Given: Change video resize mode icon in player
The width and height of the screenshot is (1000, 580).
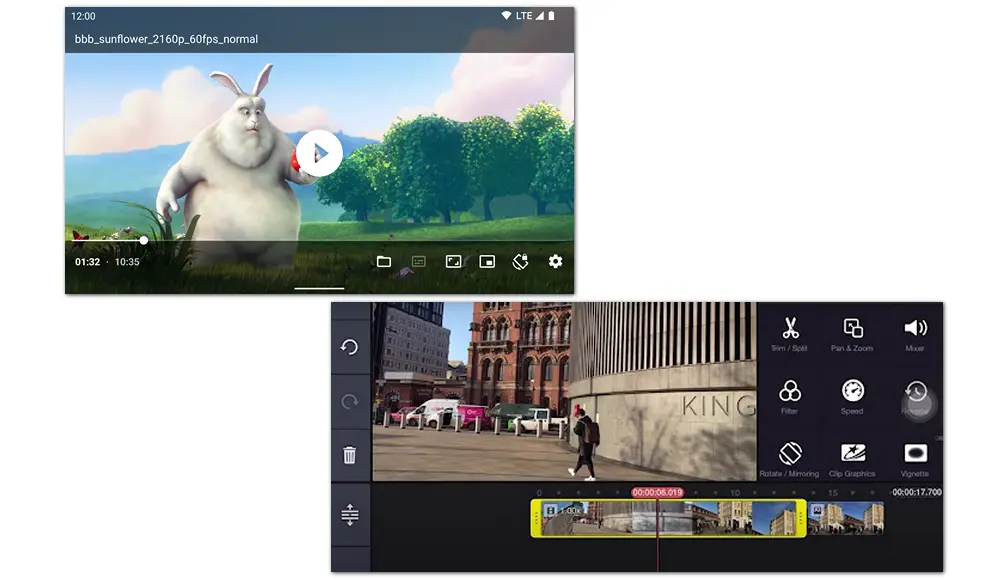Looking at the screenshot, I should pyautogui.click(x=453, y=262).
